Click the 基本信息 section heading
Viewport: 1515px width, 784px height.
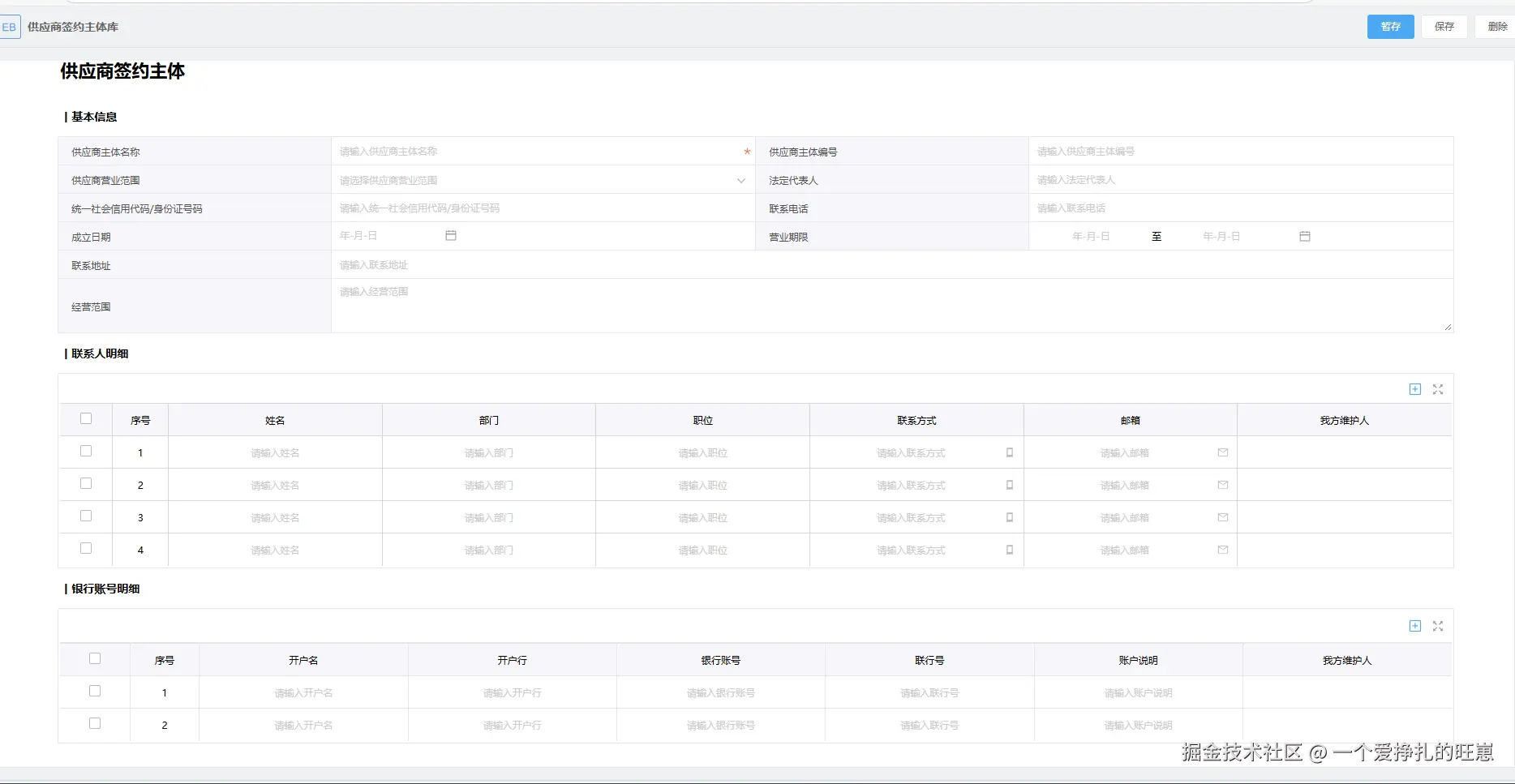[x=94, y=117]
